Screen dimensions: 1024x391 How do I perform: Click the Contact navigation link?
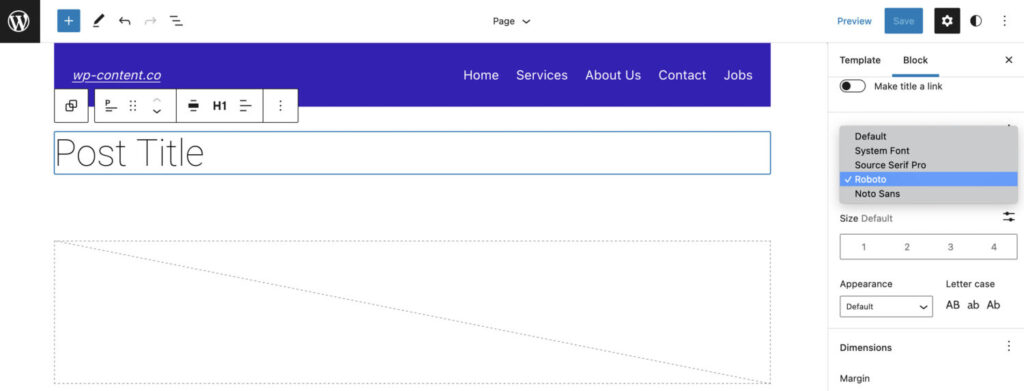pos(682,75)
